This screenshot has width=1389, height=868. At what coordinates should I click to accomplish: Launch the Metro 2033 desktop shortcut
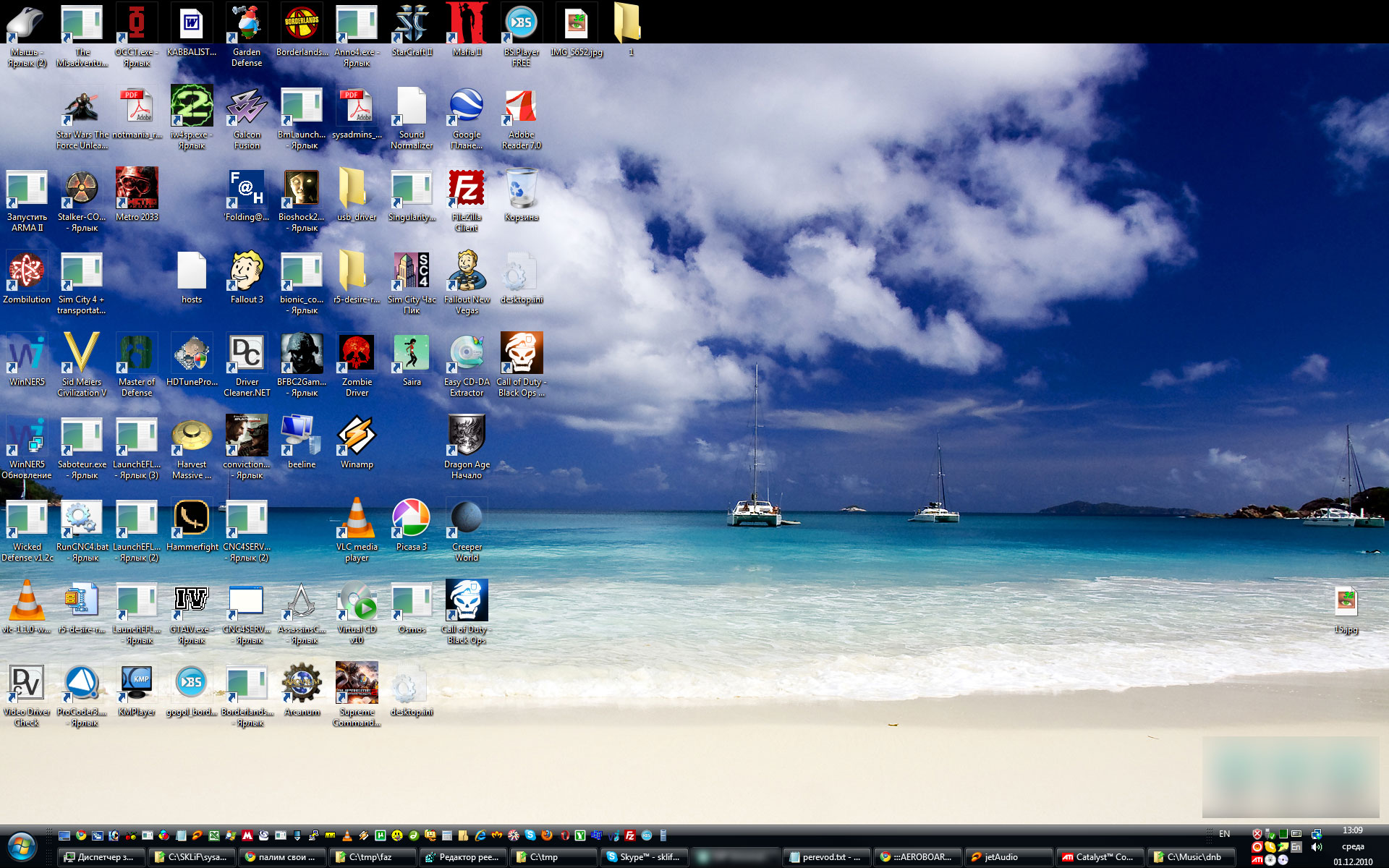click(x=137, y=195)
